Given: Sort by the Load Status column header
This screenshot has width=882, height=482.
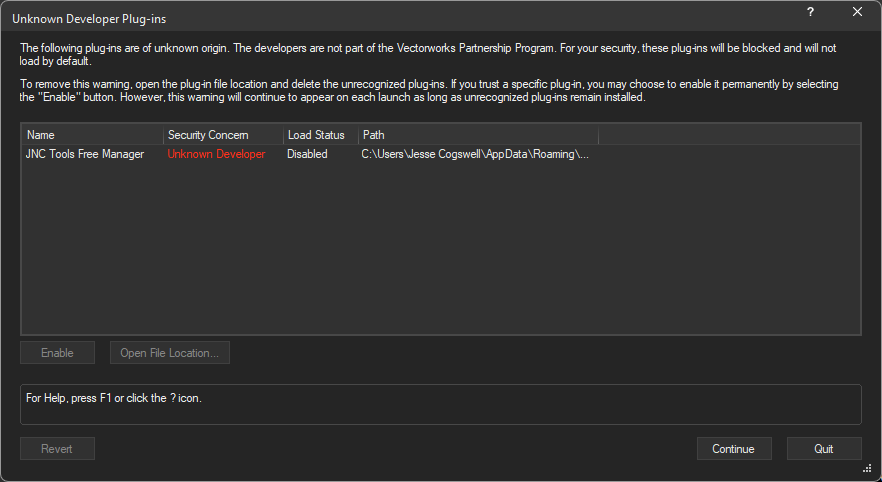Looking at the screenshot, I should (316, 135).
